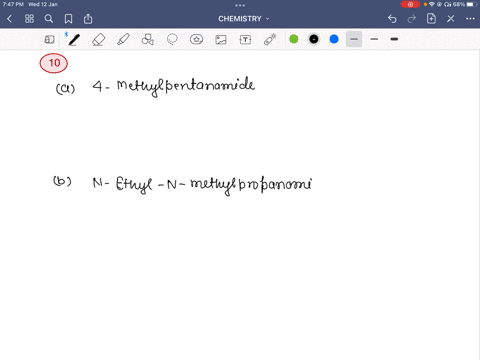
Task: Select the thickest stroke width
Action: click(x=394, y=39)
